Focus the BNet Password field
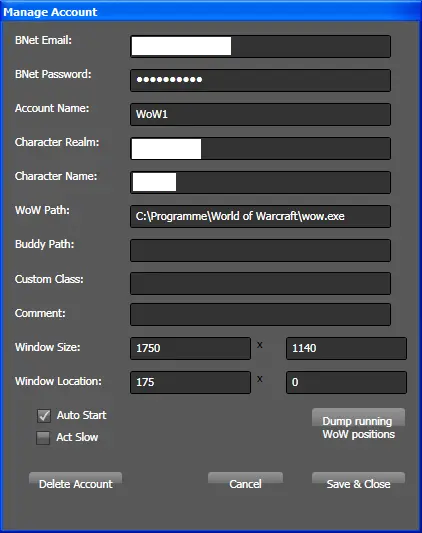 pos(260,80)
